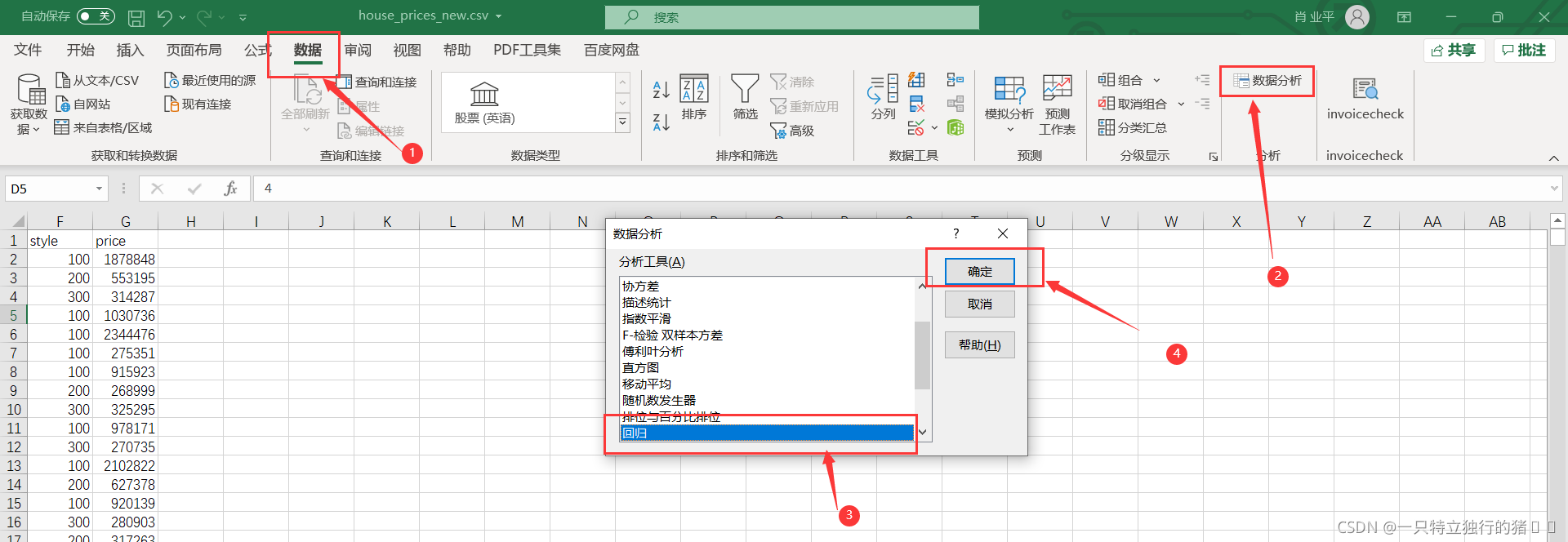Open 高级 (Advanced) filter
Screen dimensions: 1568x542
pos(792,131)
